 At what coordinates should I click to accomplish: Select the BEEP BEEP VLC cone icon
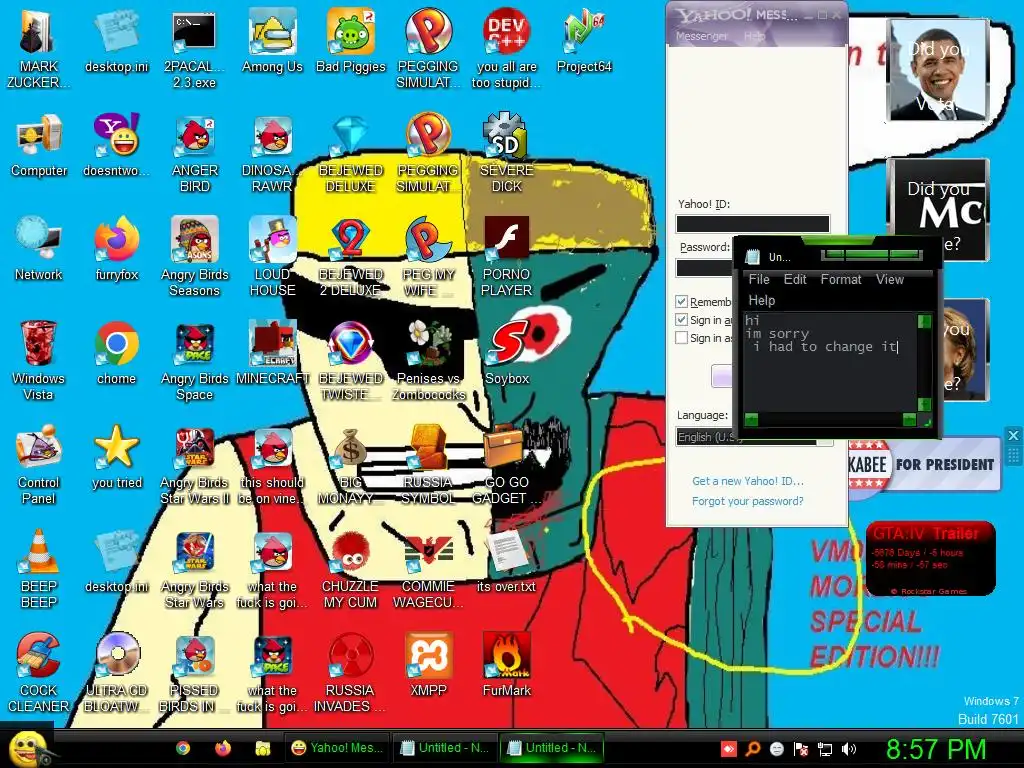click(x=39, y=569)
